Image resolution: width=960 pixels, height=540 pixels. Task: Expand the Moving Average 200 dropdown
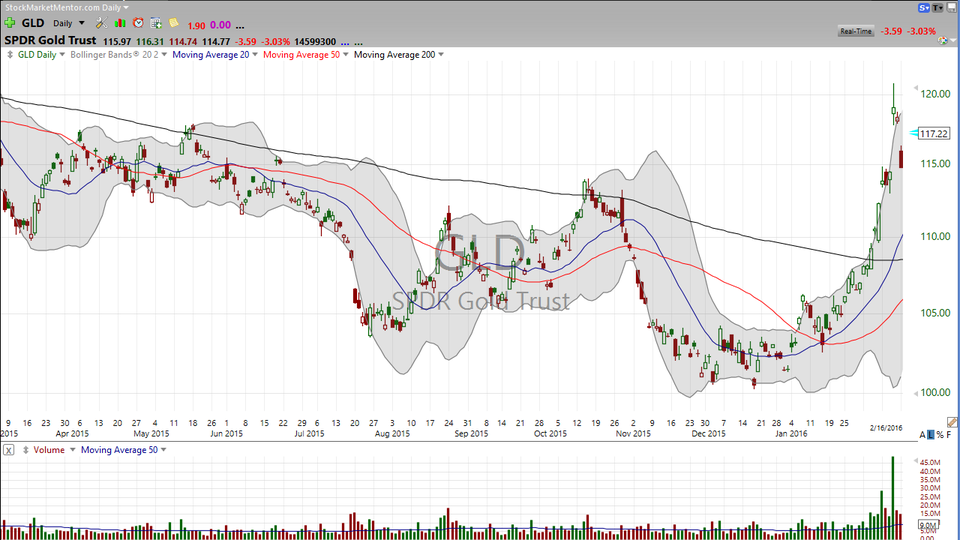(441, 54)
